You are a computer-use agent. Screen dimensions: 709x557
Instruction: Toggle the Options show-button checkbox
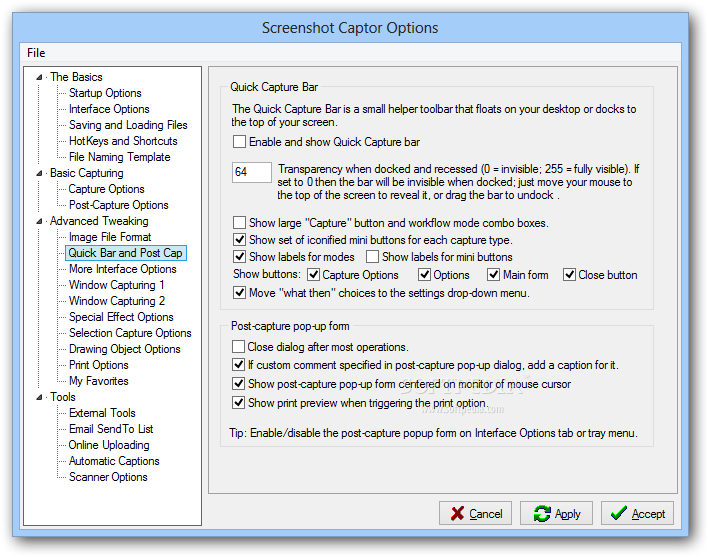[424, 274]
